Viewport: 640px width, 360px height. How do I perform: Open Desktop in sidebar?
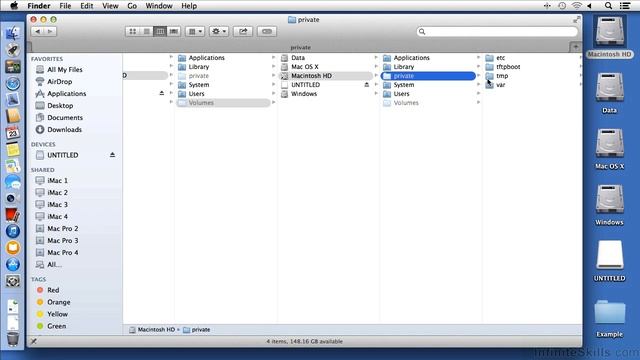point(60,106)
